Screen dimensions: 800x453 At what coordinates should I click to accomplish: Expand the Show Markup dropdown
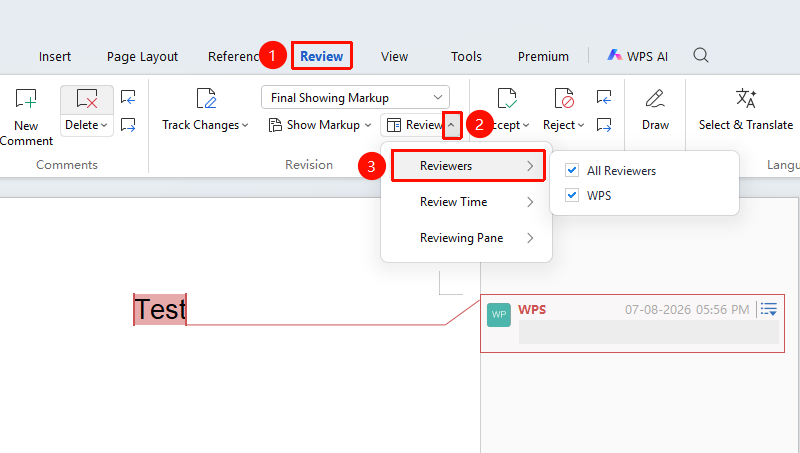(368, 125)
